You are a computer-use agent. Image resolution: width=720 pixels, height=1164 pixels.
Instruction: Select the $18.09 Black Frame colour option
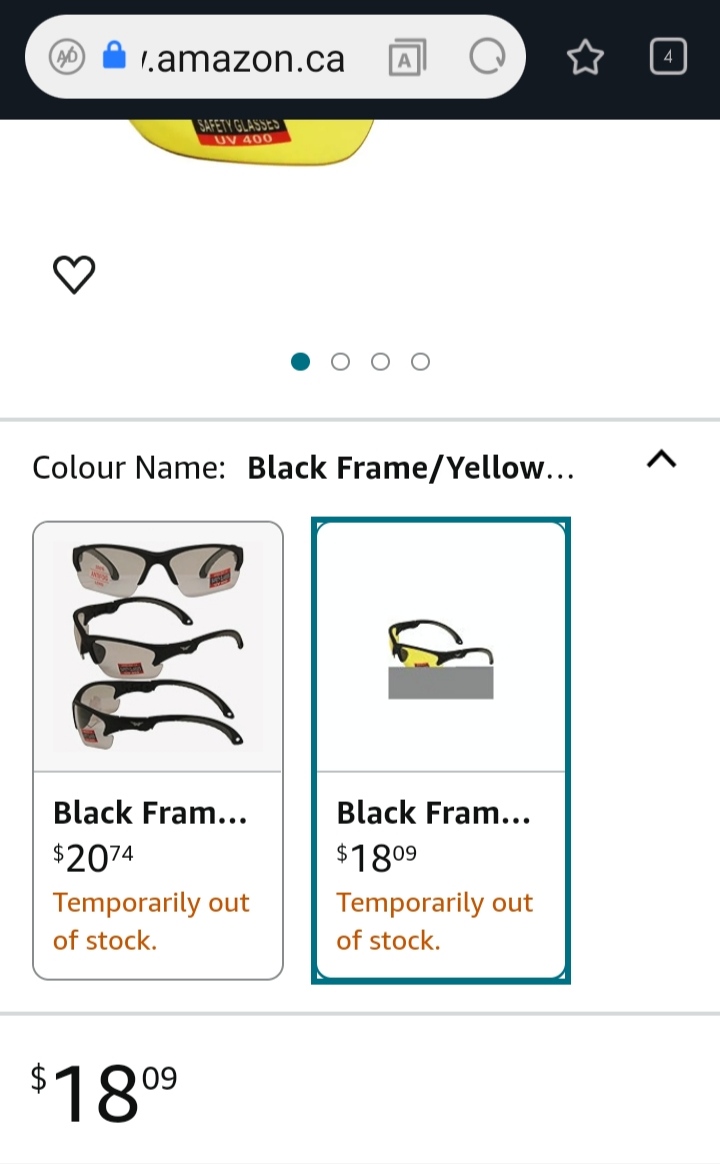(441, 875)
